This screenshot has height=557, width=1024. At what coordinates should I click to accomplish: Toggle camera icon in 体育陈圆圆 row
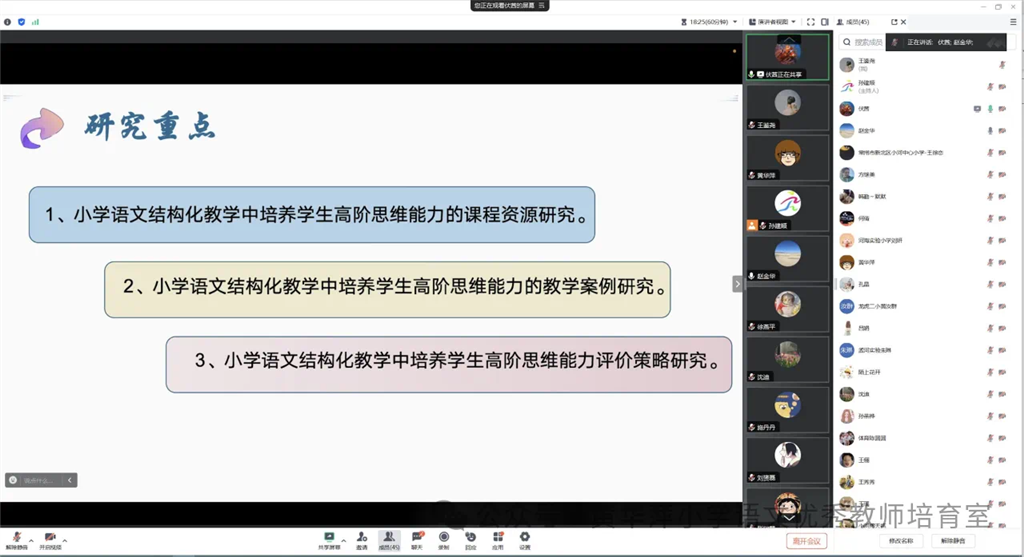(1002, 438)
